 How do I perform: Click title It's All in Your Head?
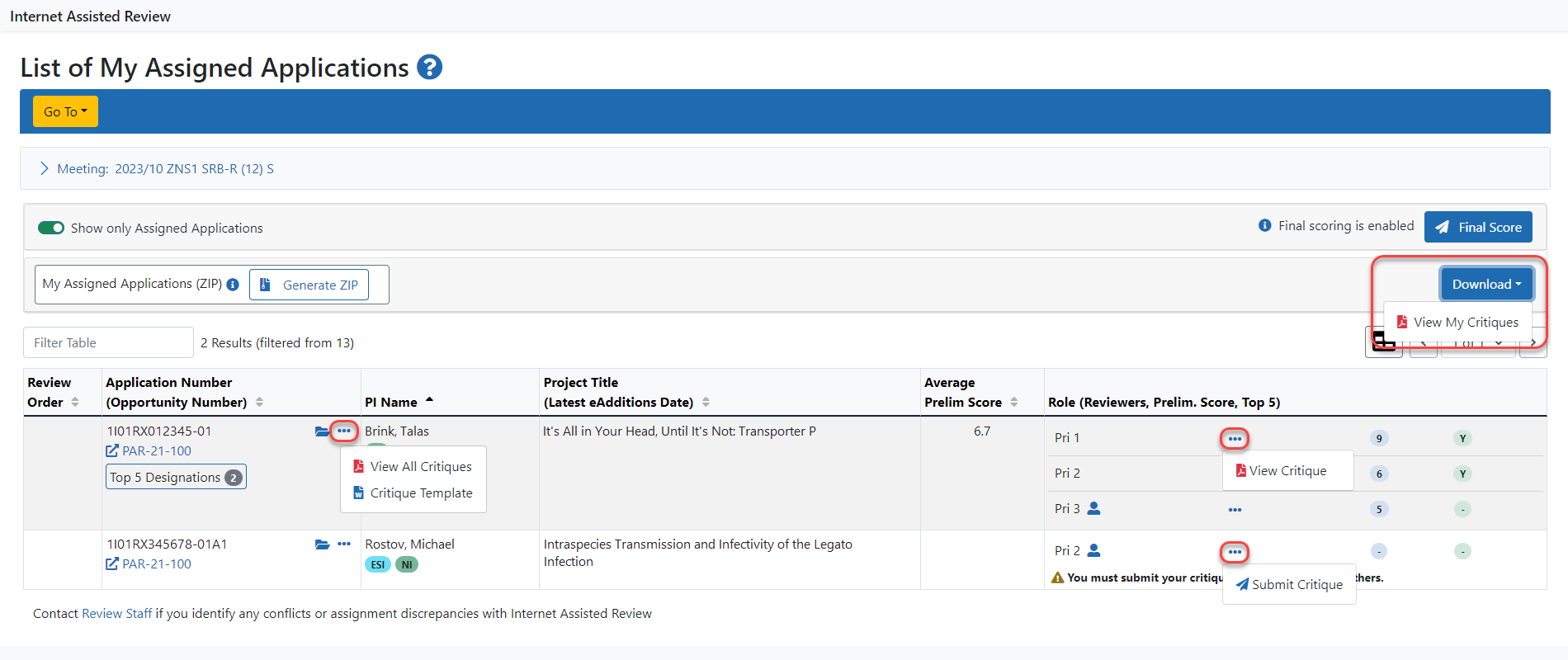(679, 431)
